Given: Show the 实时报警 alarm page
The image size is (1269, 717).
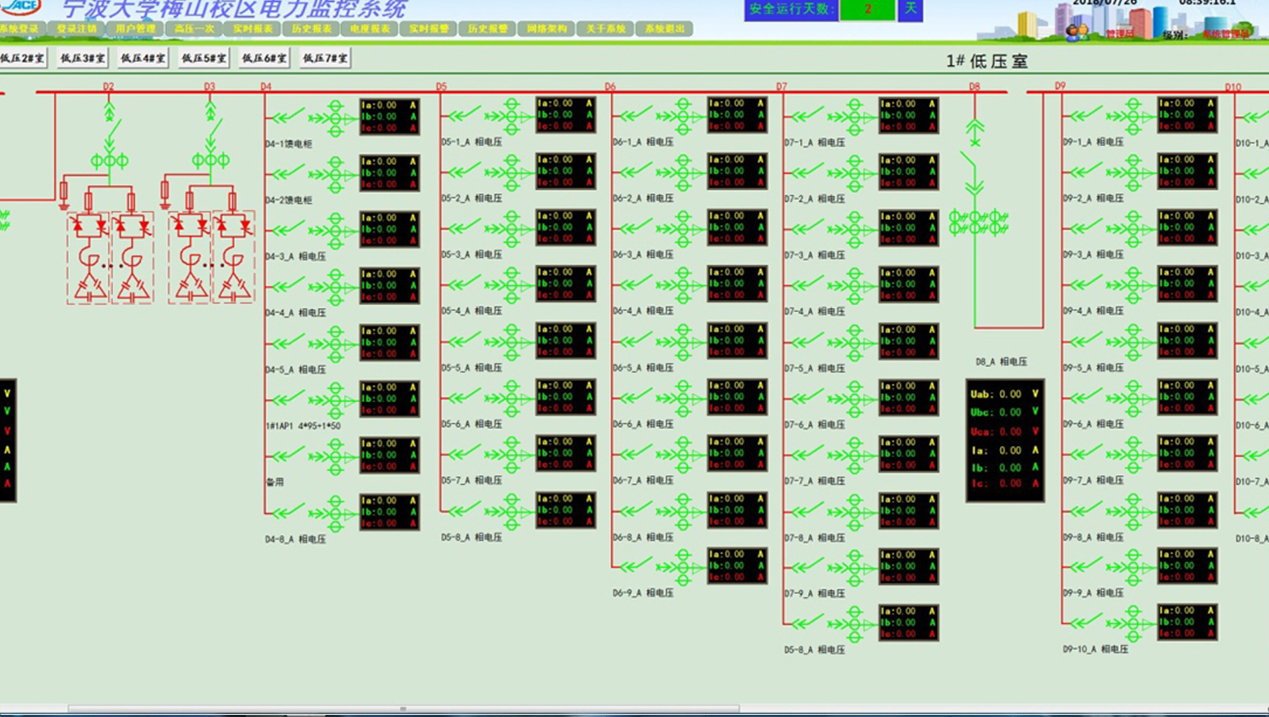Looking at the screenshot, I should [429, 29].
